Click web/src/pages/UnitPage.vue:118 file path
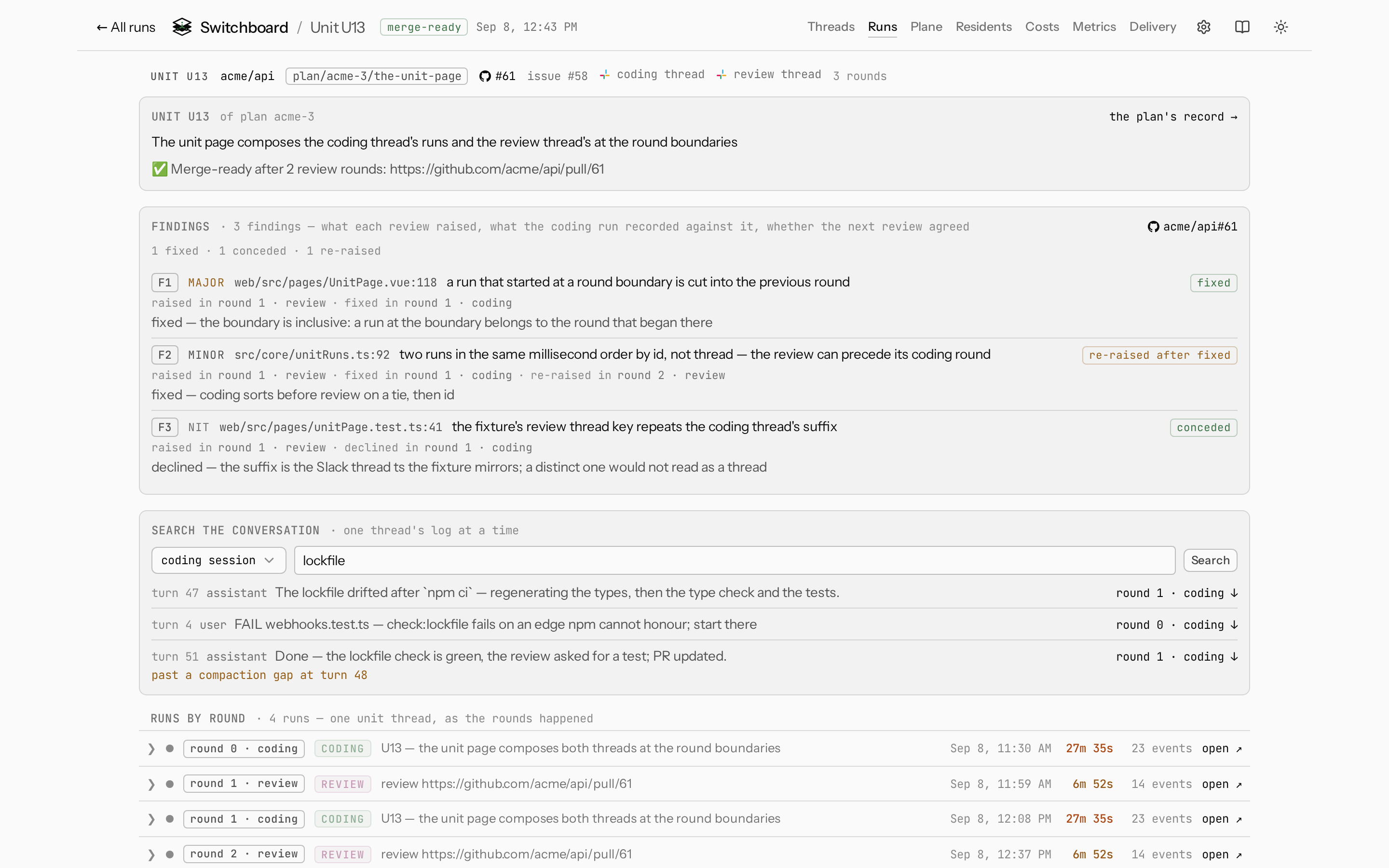 [335, 283]
